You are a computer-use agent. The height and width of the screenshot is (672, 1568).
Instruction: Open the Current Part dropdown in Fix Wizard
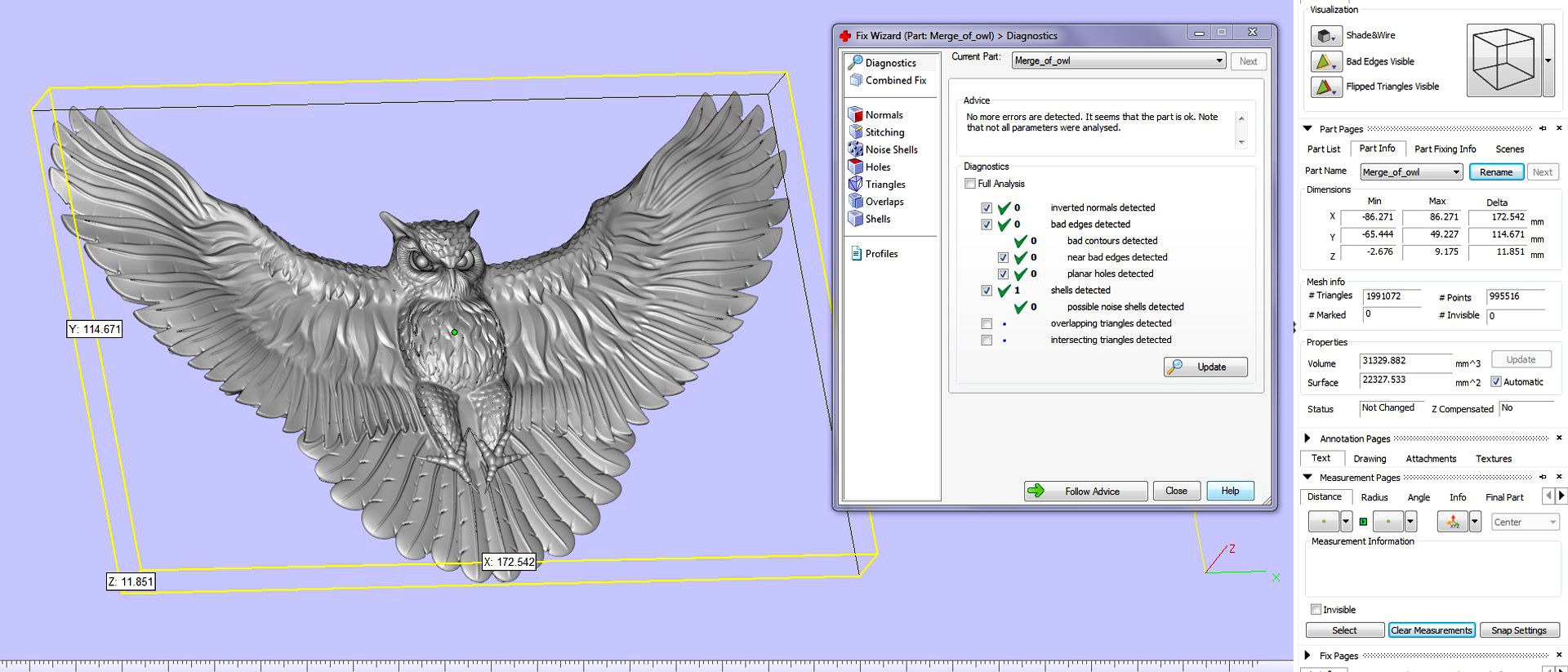point(1119,60)
